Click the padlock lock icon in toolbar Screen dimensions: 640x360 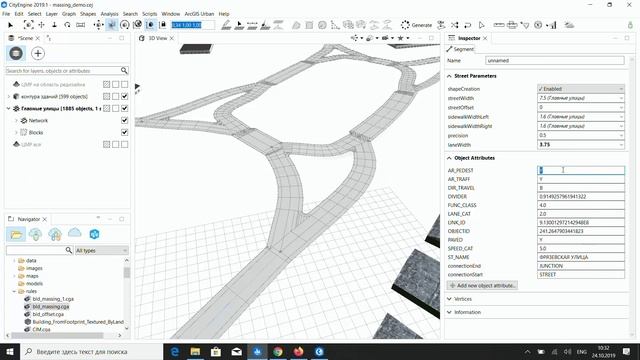point(163,25)
